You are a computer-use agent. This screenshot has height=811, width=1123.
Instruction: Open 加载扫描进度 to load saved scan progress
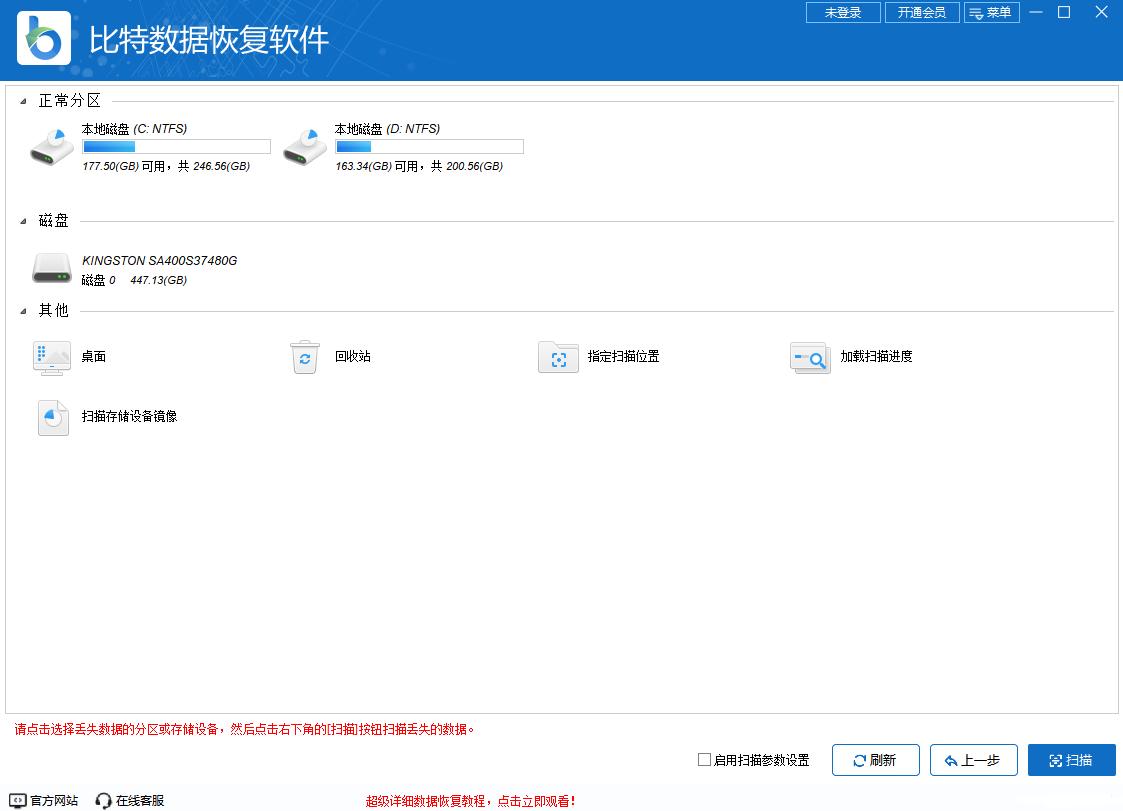point(810,357)
